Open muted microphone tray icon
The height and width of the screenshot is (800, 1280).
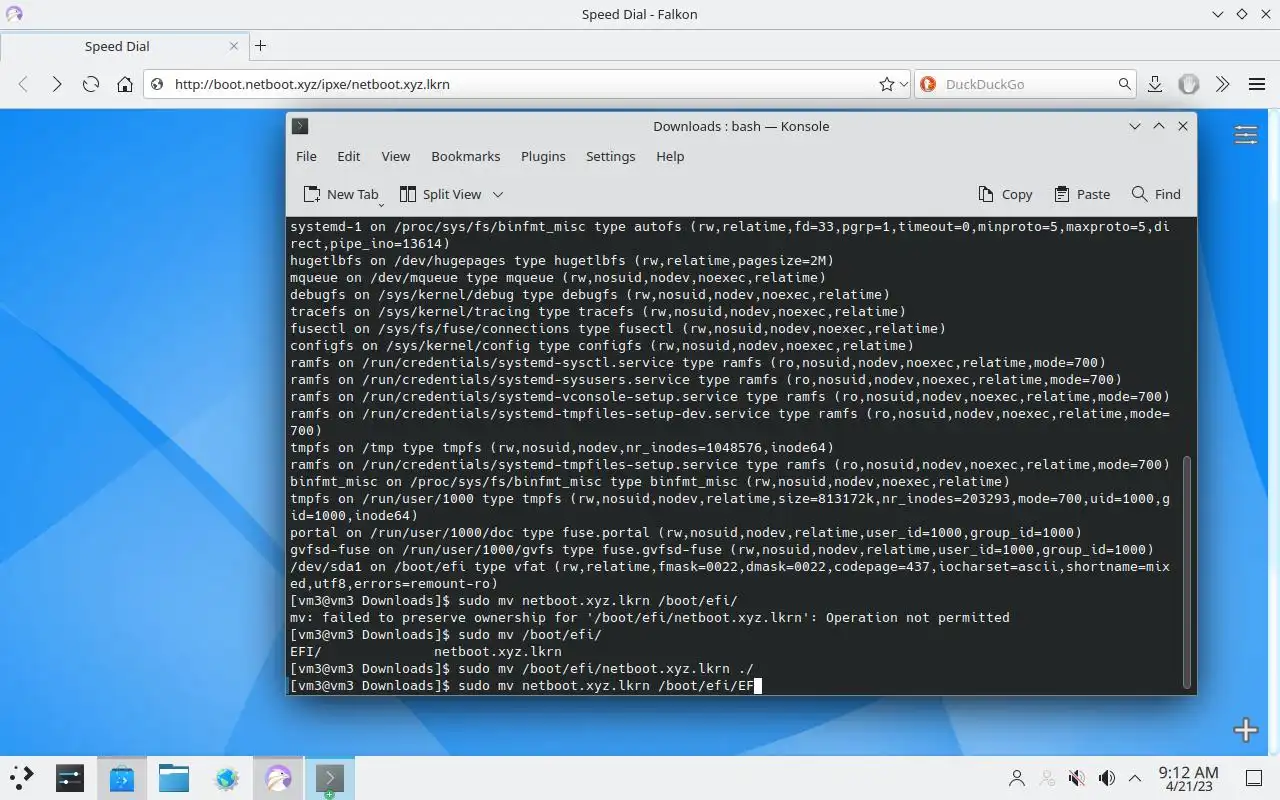click(1077, 778)
